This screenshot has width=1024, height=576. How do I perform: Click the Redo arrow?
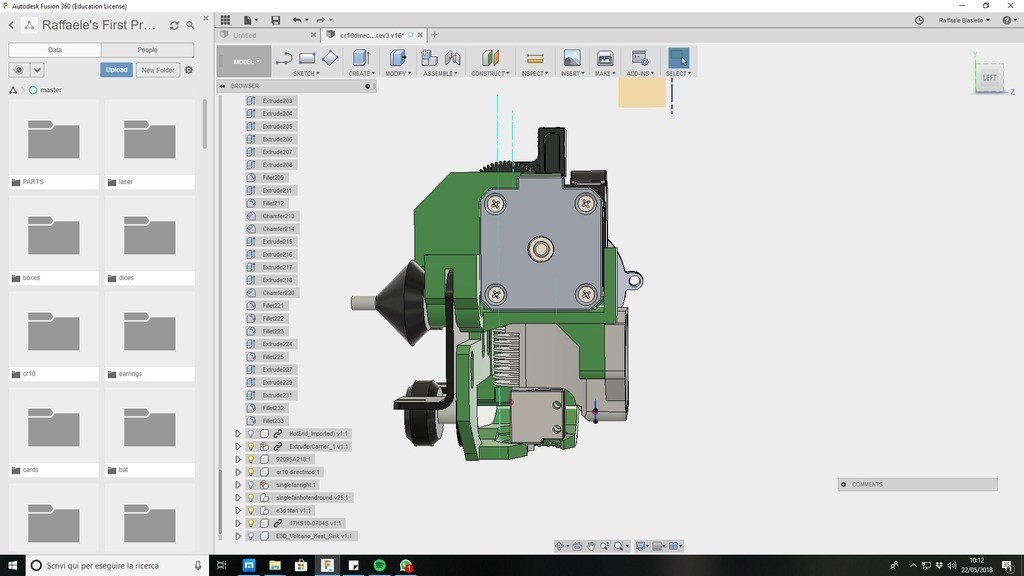[321, 20]
